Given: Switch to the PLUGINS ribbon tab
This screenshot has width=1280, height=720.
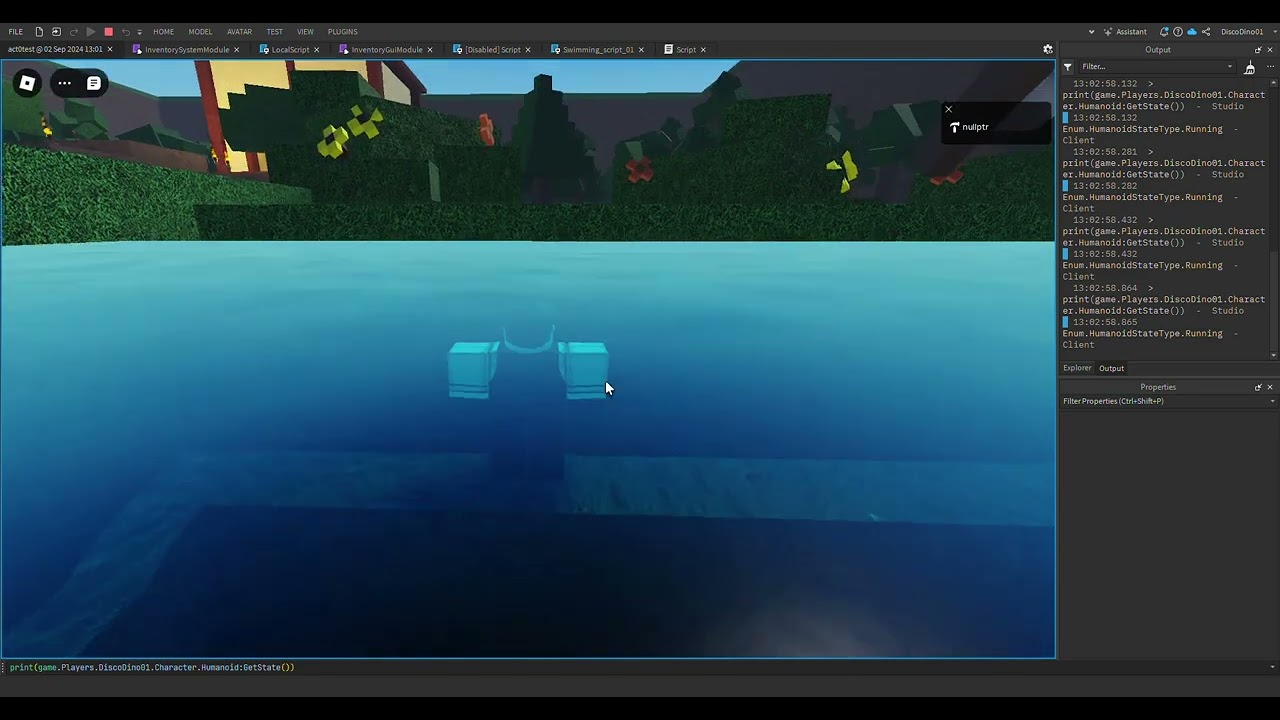Looking at the screenshot, I should click(x=342, y=32).
